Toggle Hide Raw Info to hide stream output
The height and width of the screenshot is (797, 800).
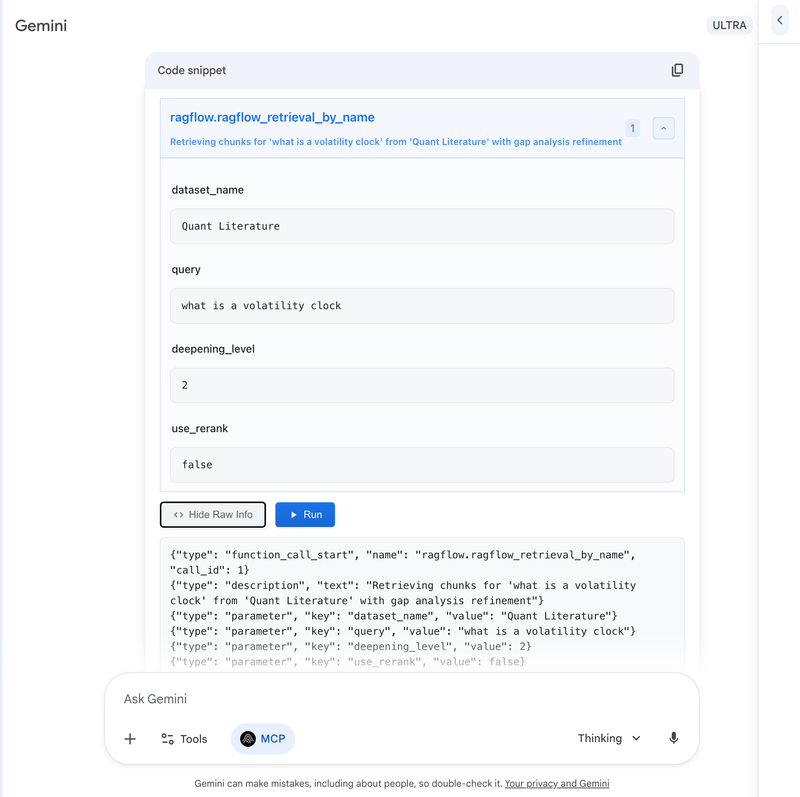(213, 514)
